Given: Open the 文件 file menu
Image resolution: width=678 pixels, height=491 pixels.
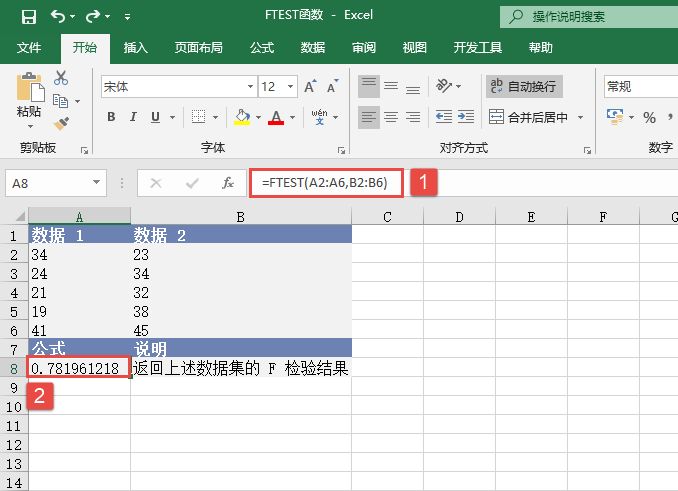Looking at the screenshot, I should pyautogui.click(x=29, y=47).
